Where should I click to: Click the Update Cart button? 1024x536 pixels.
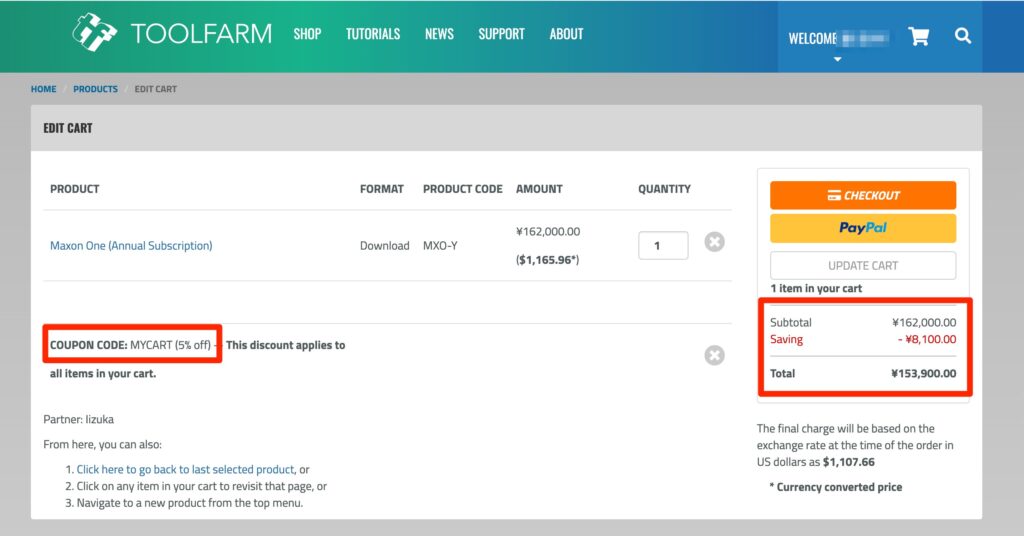(x=863, y=266)
